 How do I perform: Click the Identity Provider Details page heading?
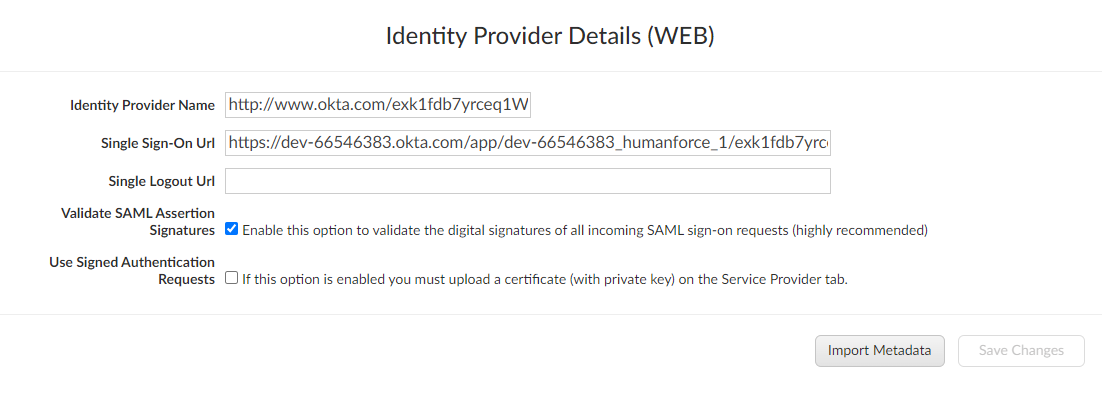pyautogui.click(x=550, y=36)
